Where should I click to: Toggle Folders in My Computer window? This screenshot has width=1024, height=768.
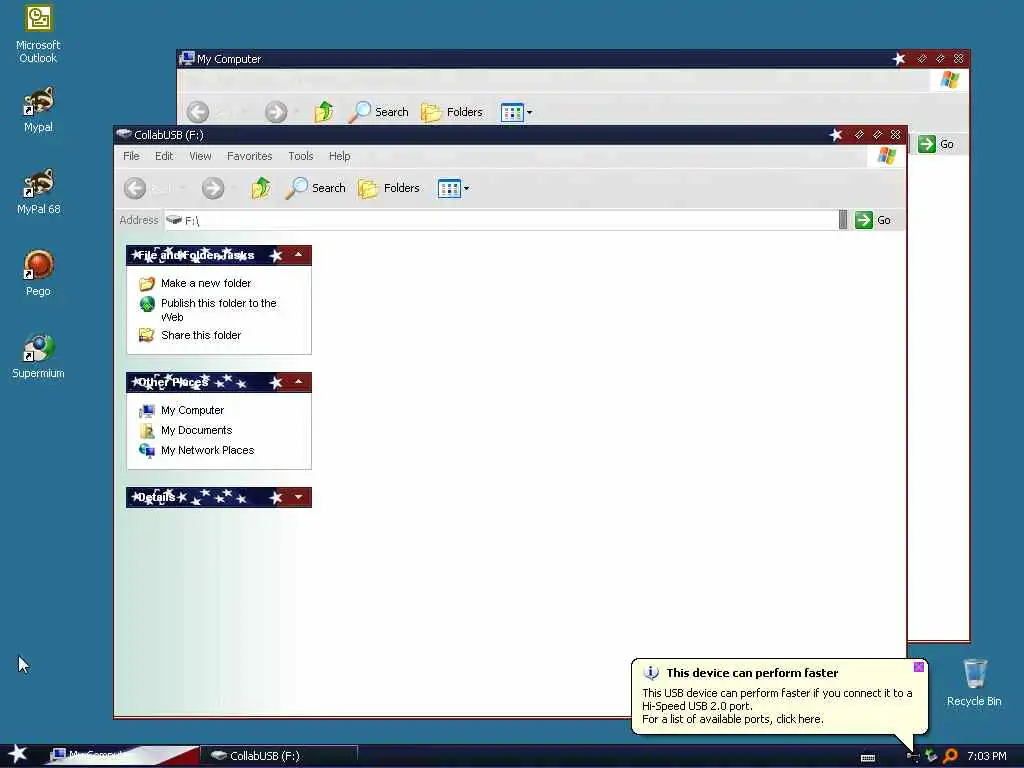click(x=452, y=112)
